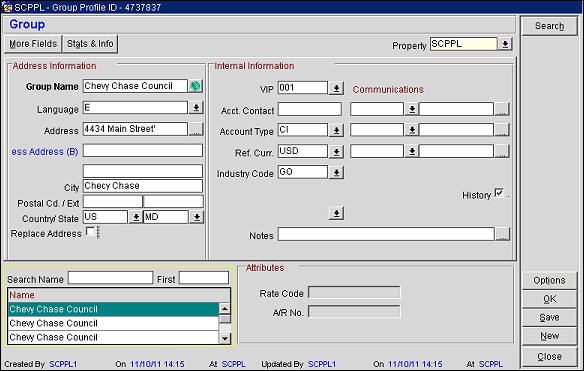This screenshot has width=584, height=371.
Task: Open the Address ellipsis lookup button
Action: 196,129
